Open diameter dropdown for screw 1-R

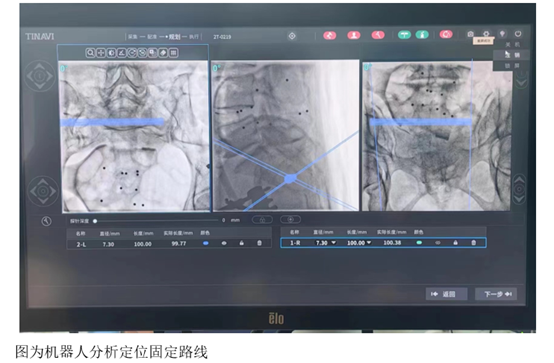pyautogui.click(x=333, y=242)
